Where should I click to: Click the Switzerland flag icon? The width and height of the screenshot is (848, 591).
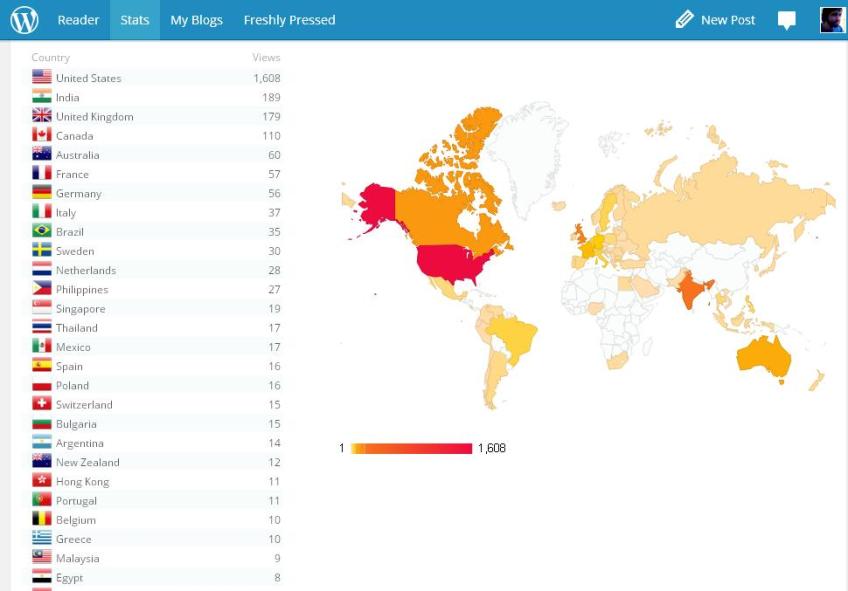[42, 404]
